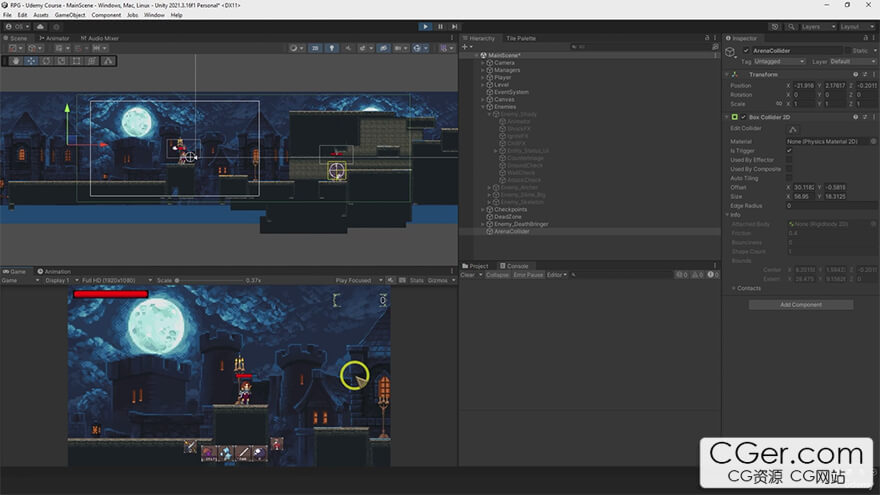880x495 pixels.
Task: Start Play mode with the play button
Action: [x=425, y=26]
